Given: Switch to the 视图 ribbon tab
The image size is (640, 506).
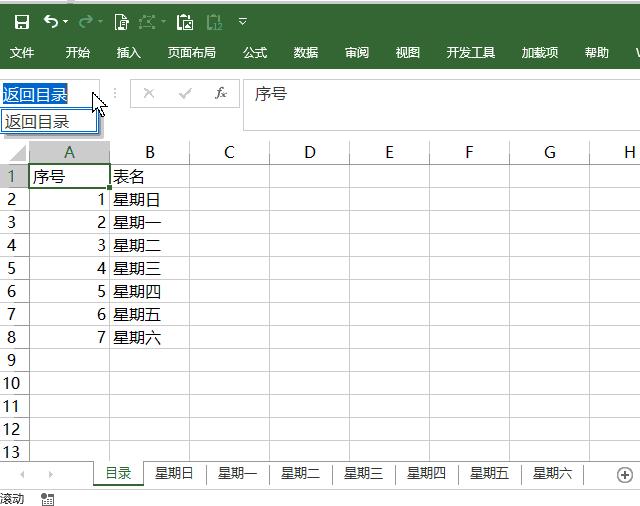Looking at the screenshot, I should tap(408, 52).
